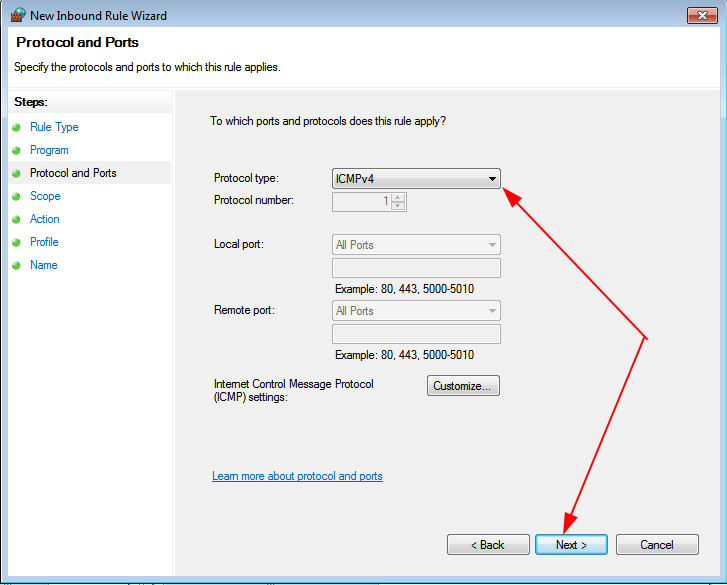
Task: Go to the Scope step
Action: click(45, 196)
